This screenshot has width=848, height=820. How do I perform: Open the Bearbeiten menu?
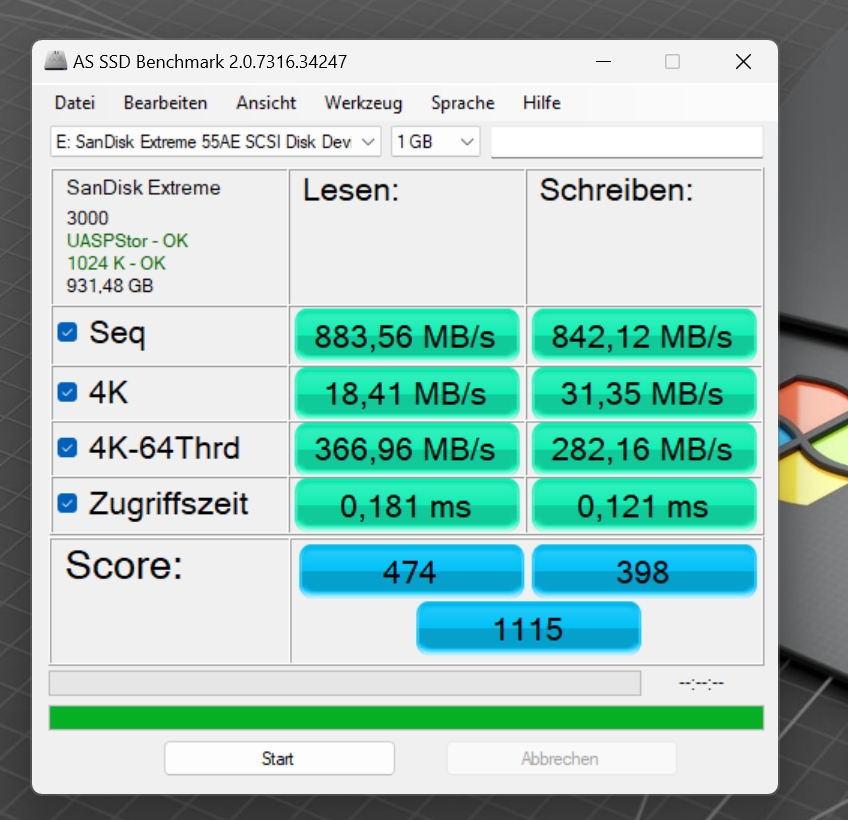[165, 103]
